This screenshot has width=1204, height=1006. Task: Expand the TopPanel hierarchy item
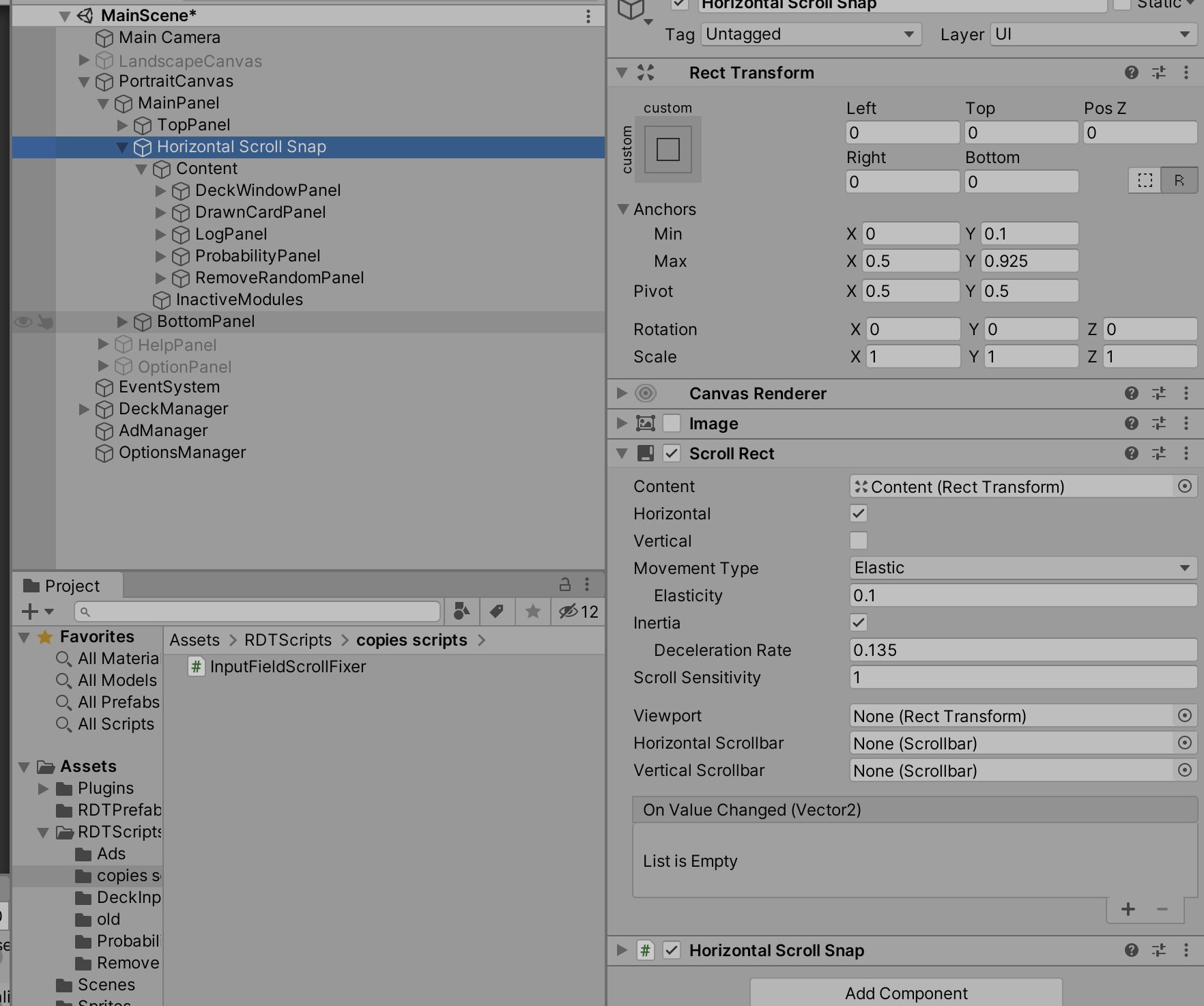122,125
